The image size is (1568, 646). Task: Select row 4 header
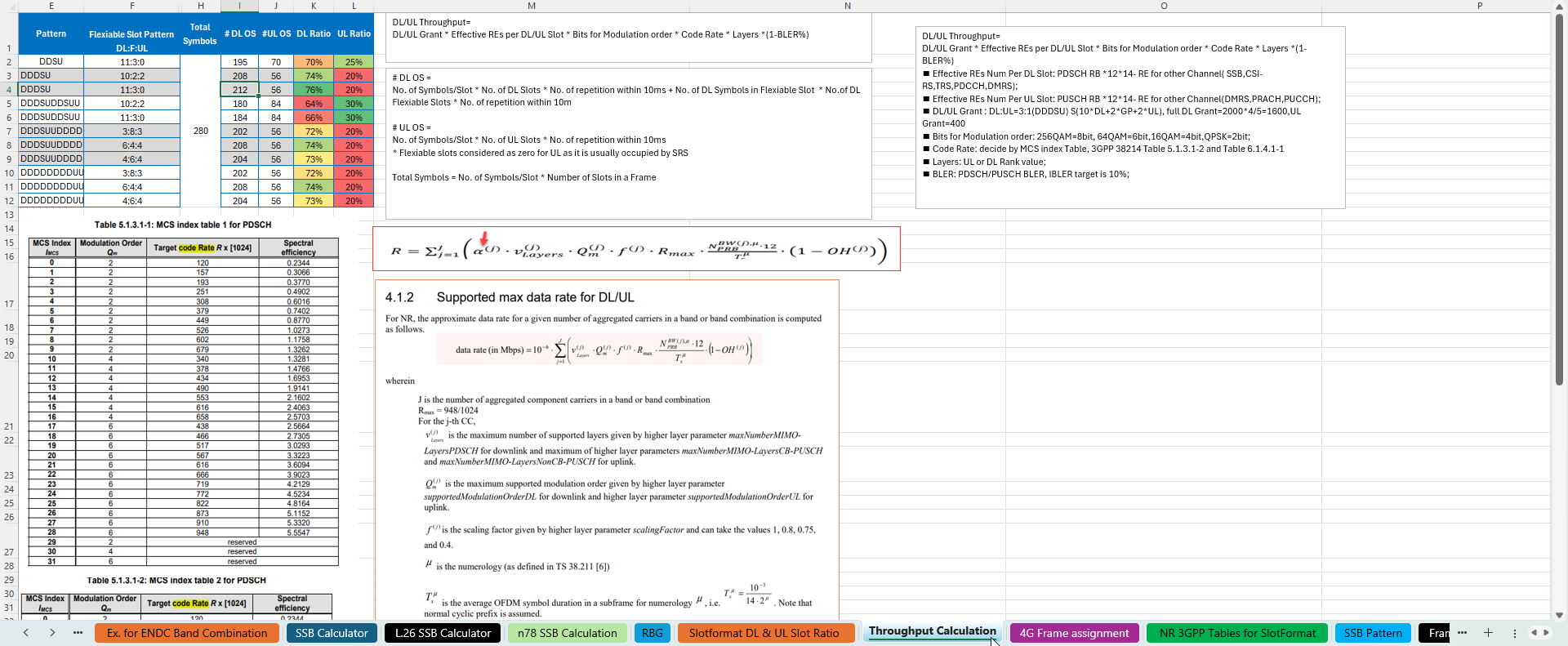(x=9, y=90)
